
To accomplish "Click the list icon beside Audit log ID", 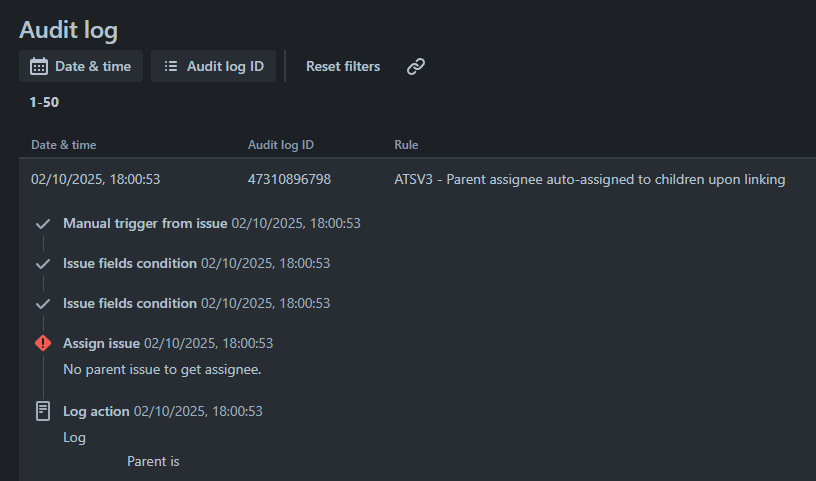I will (x=171, y=66).
